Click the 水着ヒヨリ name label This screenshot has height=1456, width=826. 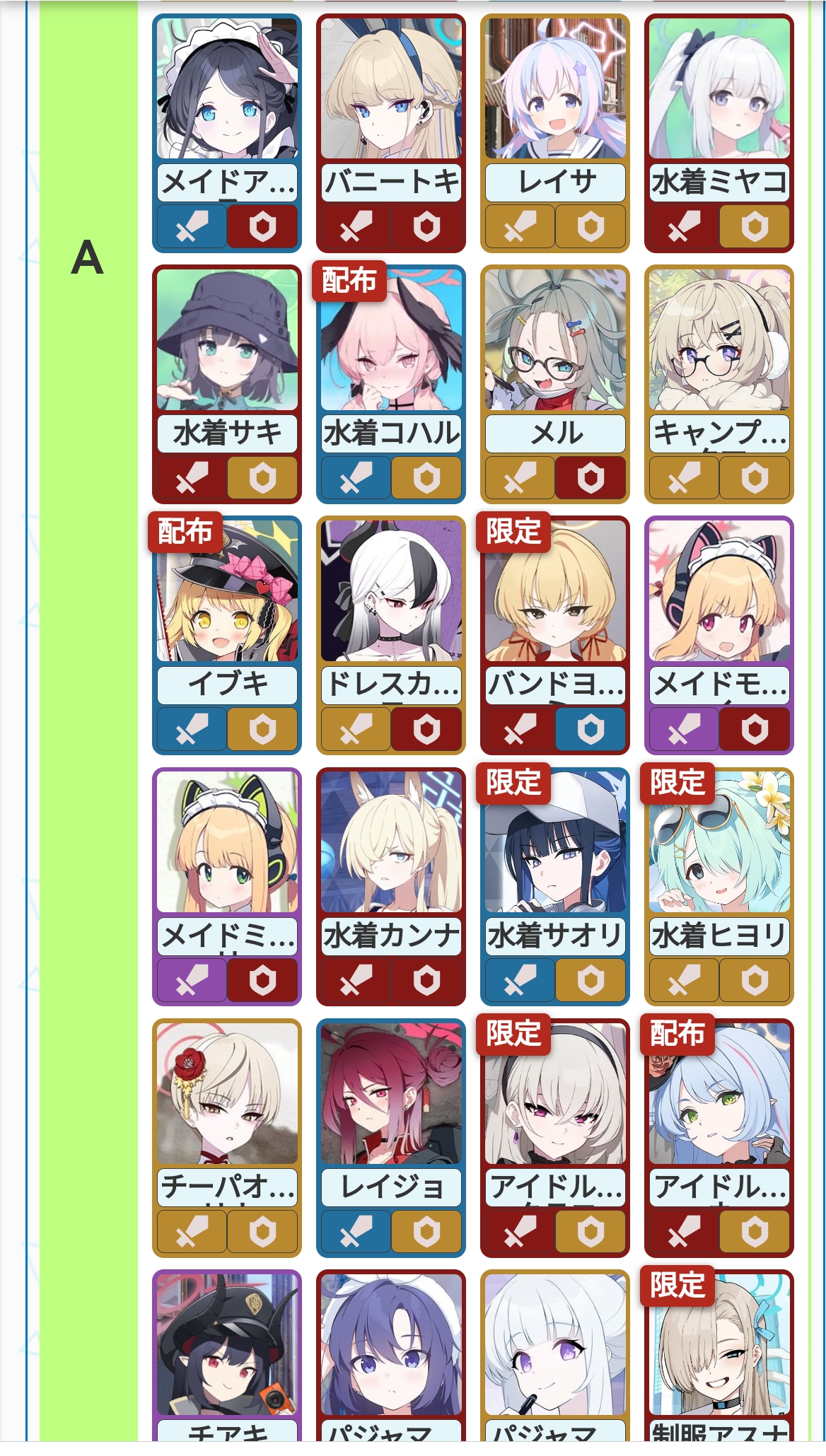coord(719,936)
